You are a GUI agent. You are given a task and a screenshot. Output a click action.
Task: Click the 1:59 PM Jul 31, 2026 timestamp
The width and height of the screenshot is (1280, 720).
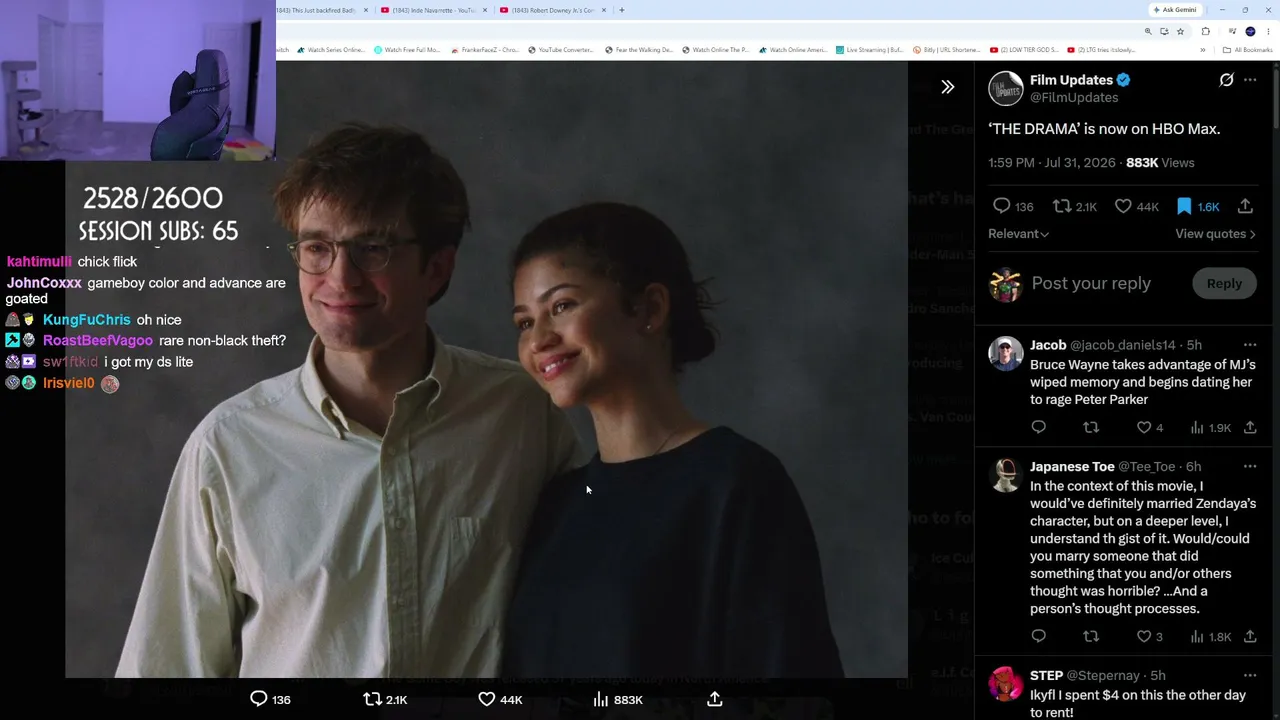pyautogui.click(x=1053, y=163)
